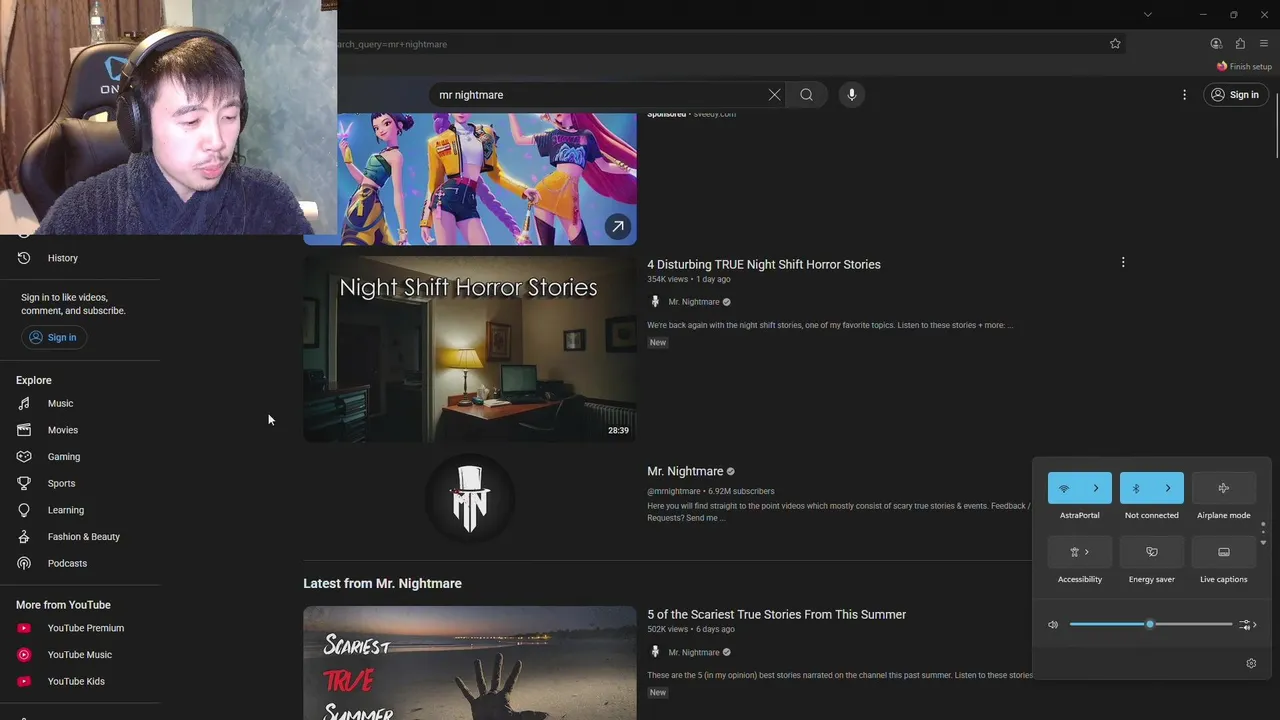
Task: Open the Mr. Nightmare channel avatar logo
Action: click(x=470, y=498)
